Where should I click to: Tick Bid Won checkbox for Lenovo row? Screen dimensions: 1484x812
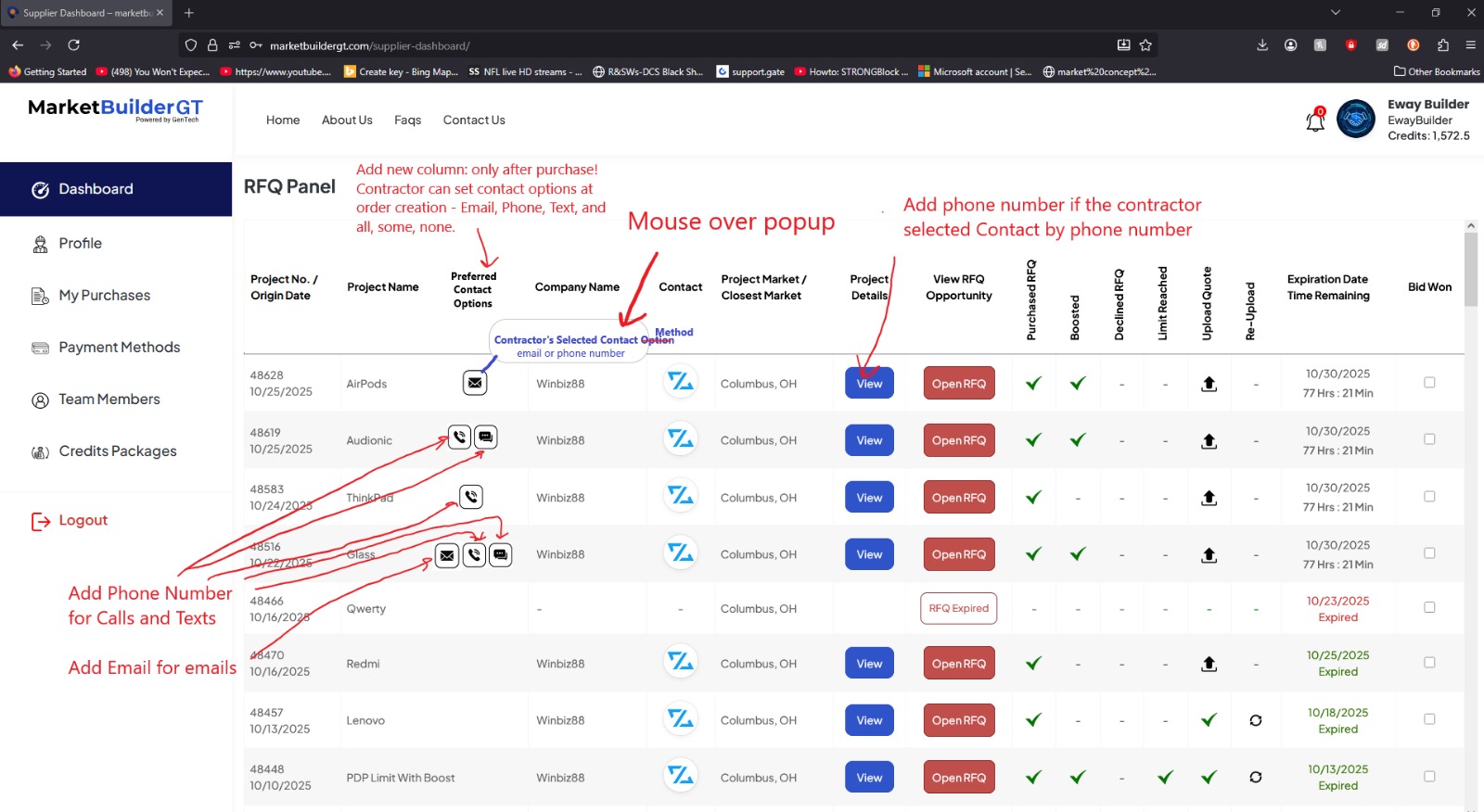pyautogui.click(x=1429, y=719)
